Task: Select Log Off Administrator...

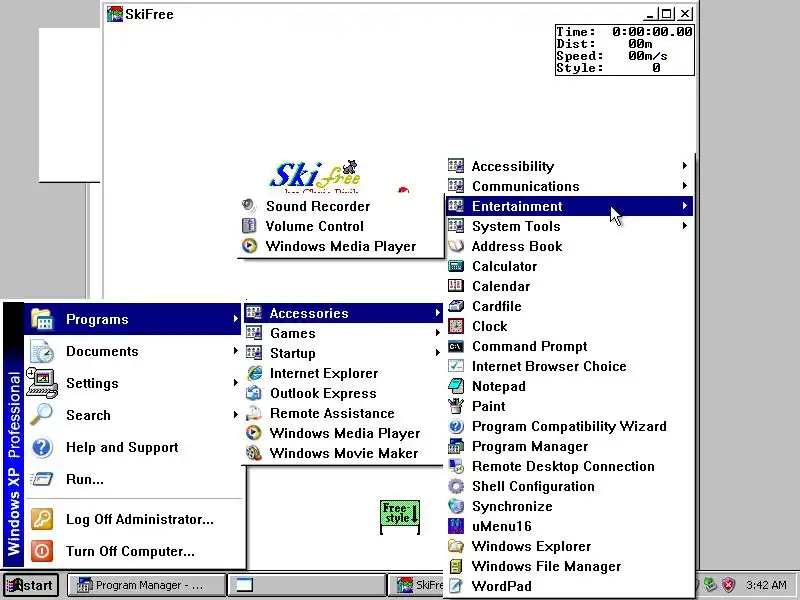Action: tap(133, 519)
